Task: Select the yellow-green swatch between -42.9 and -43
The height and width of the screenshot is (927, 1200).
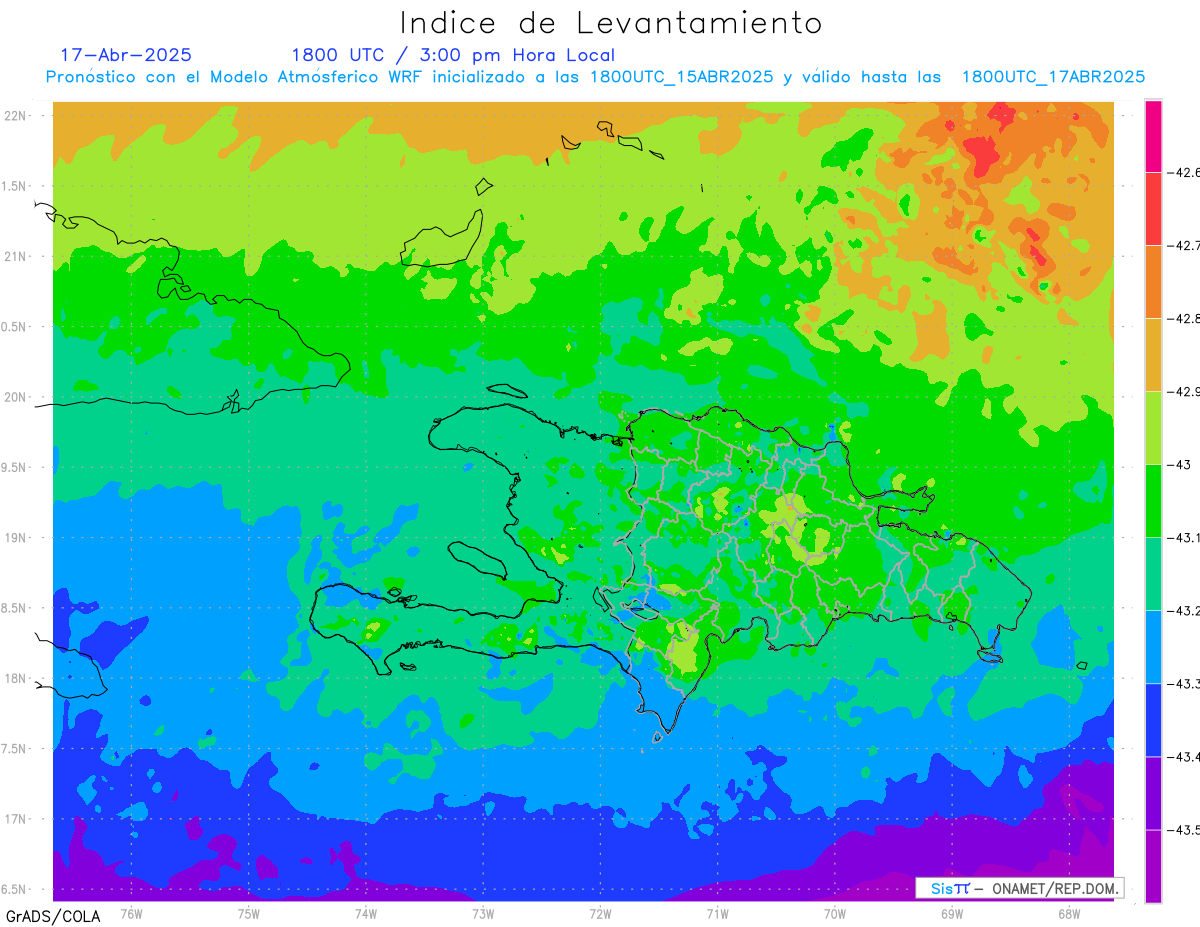Action: pos(1154,427)
